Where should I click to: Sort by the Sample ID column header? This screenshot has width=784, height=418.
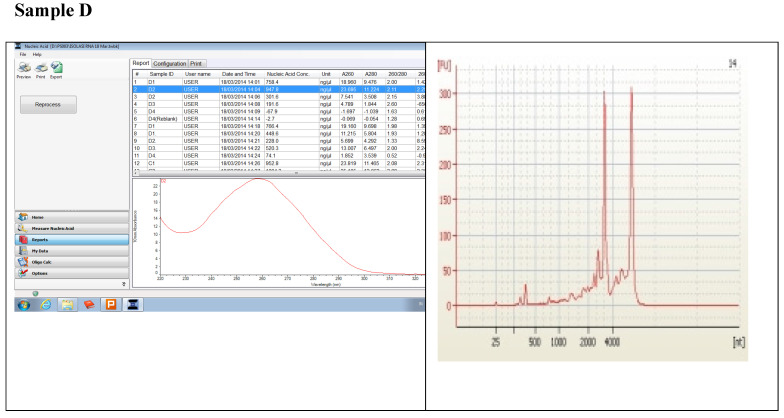(162, 74)
